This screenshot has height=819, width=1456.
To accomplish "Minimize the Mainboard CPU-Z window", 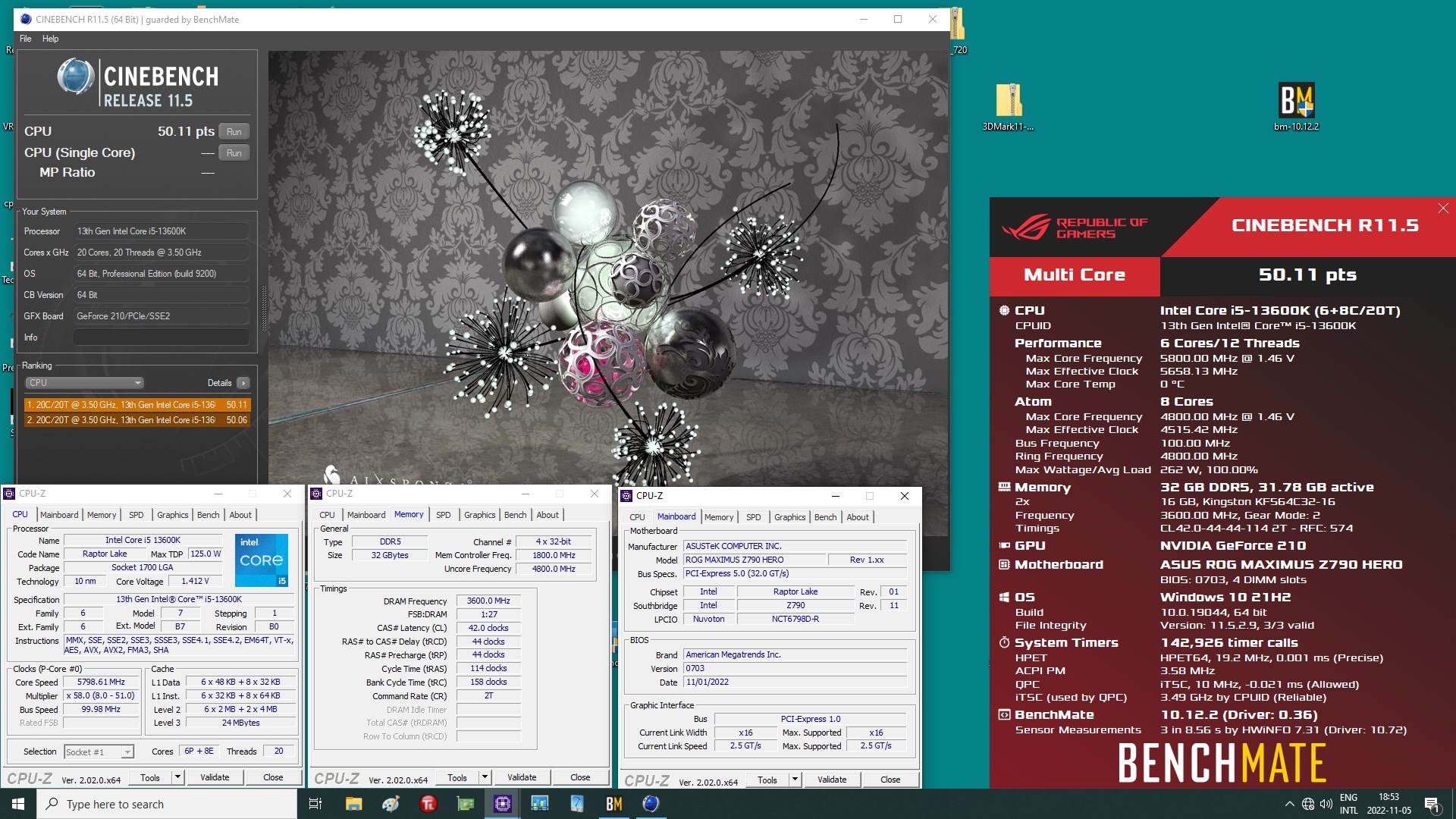I will pyautogui.click(x=835, y=496).
